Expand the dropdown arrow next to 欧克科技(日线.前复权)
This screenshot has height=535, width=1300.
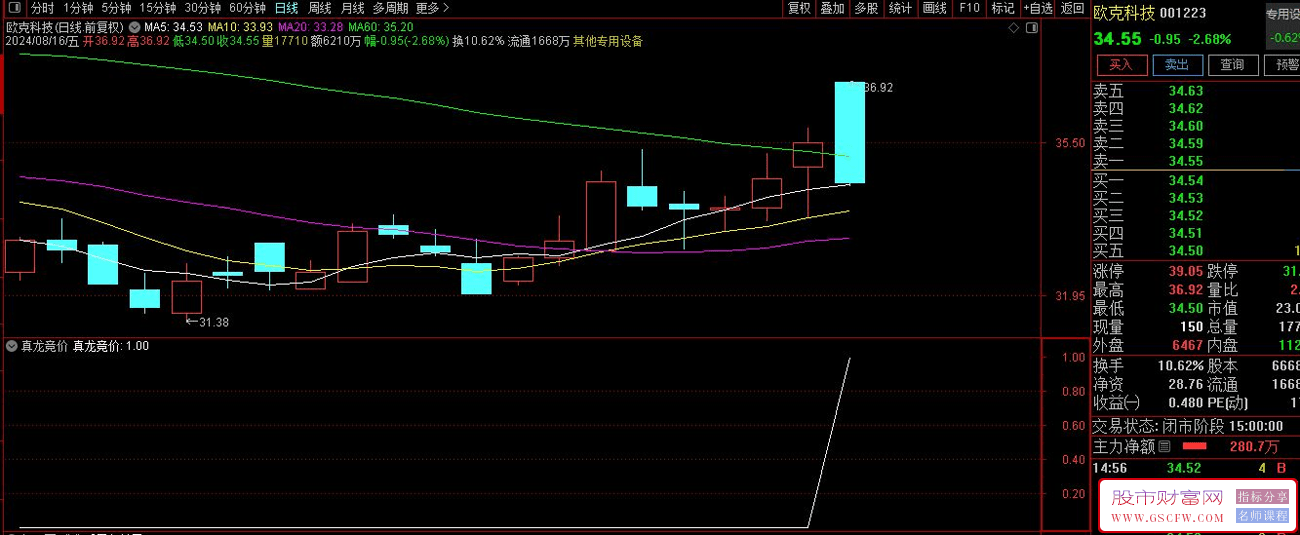[x=135, y=26]
